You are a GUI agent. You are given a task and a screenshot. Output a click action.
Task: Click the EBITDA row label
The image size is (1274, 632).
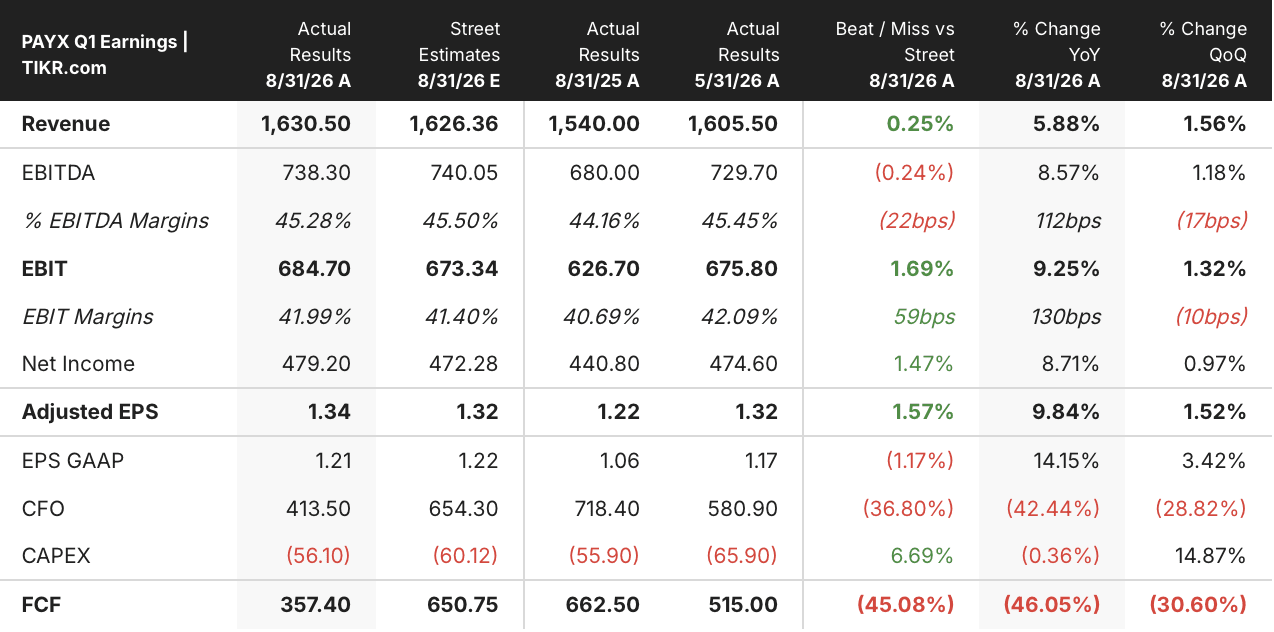click(x=59, y=173)
